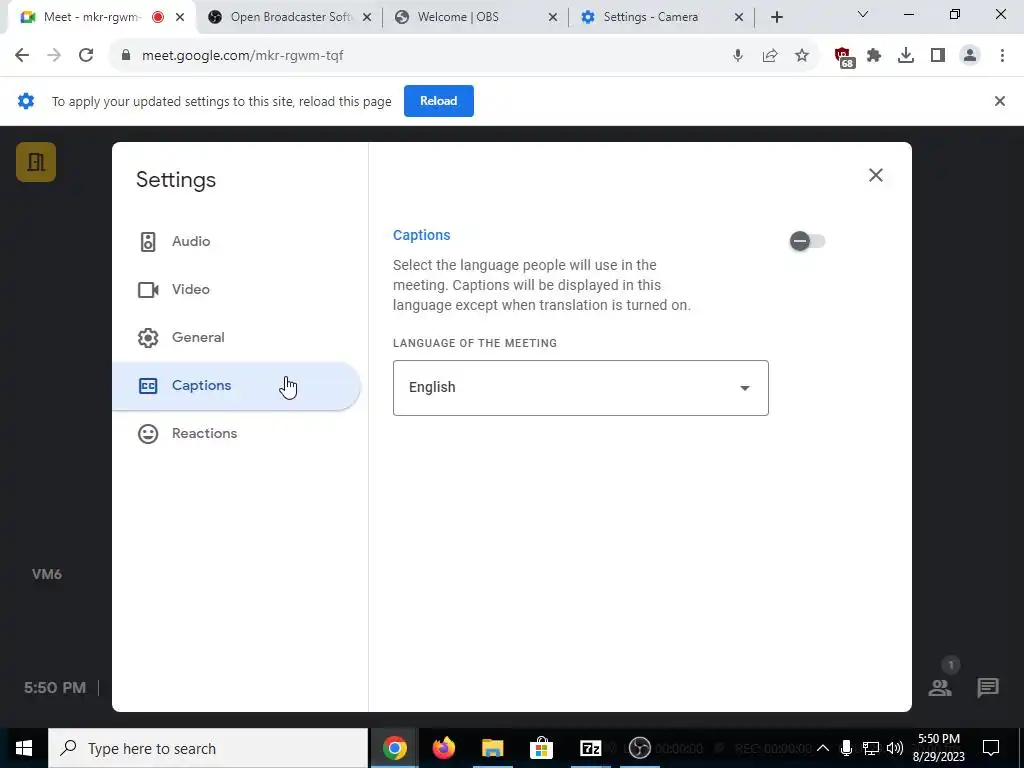This screenshot has height=768, width=1024.
Task: Click the volume speaker icon in system tray
Action: pyautogui.click(x=895, y=748)
